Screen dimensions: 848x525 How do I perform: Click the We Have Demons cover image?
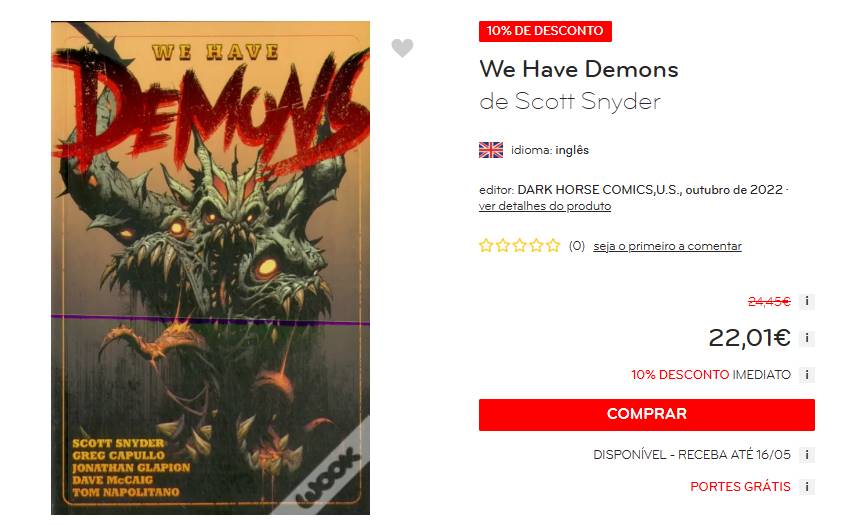click(210, 268)
